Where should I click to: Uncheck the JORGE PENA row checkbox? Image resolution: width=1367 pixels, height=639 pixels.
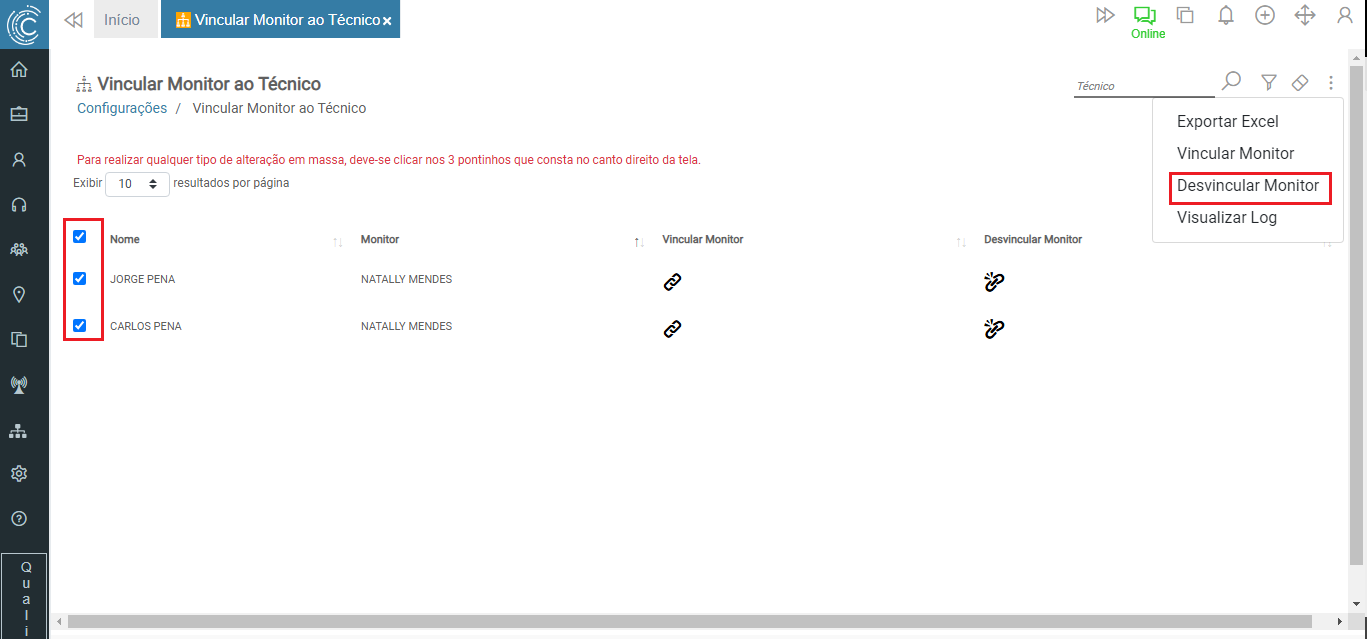click(x=80, y=279)
